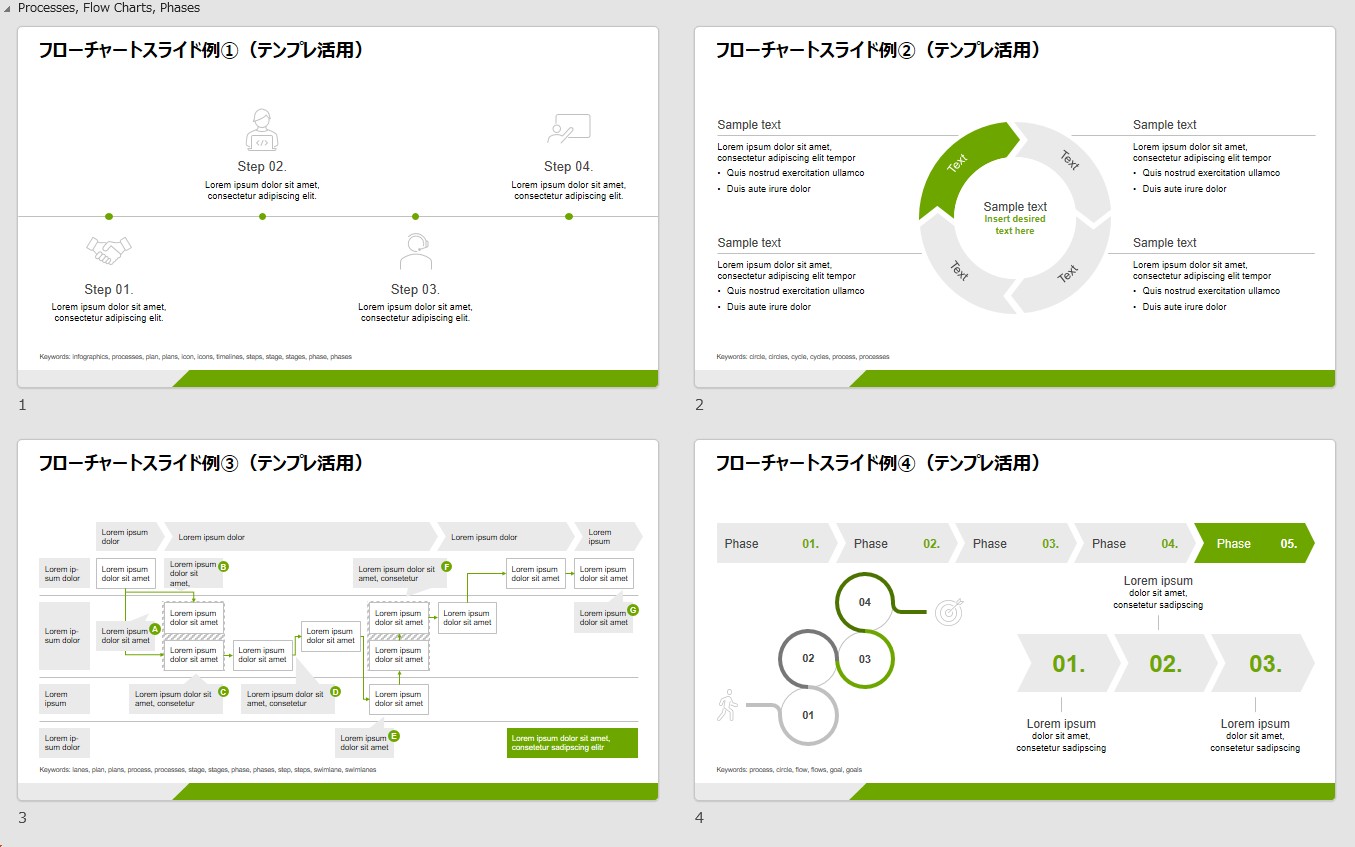Click the green text box in slide 3
Image resolution: width=1355 pixels, height=847 pixels.
[x=572, y=743]
